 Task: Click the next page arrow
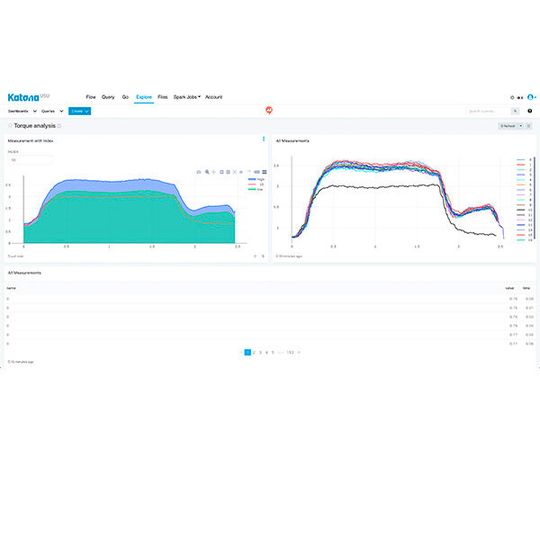299,352
